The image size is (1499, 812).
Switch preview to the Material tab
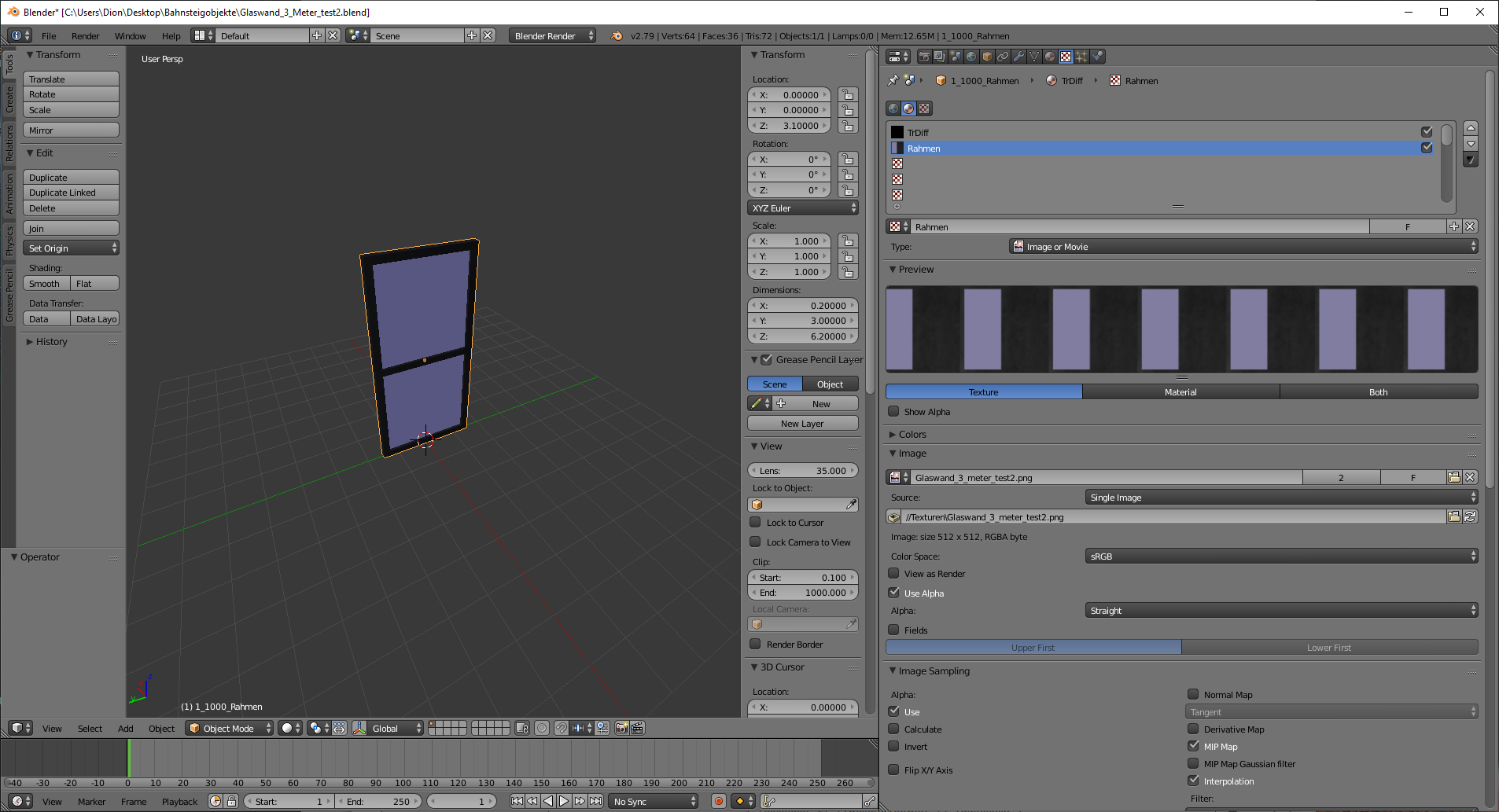(x=1180, y=391)
